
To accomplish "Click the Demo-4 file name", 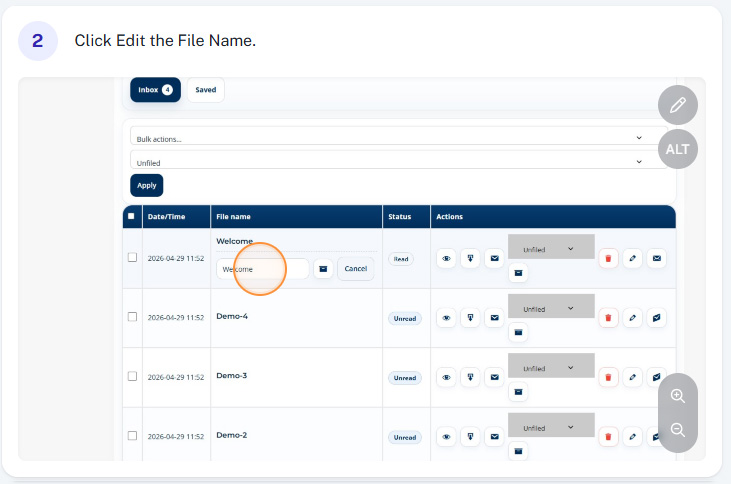I will pos(232,316).
